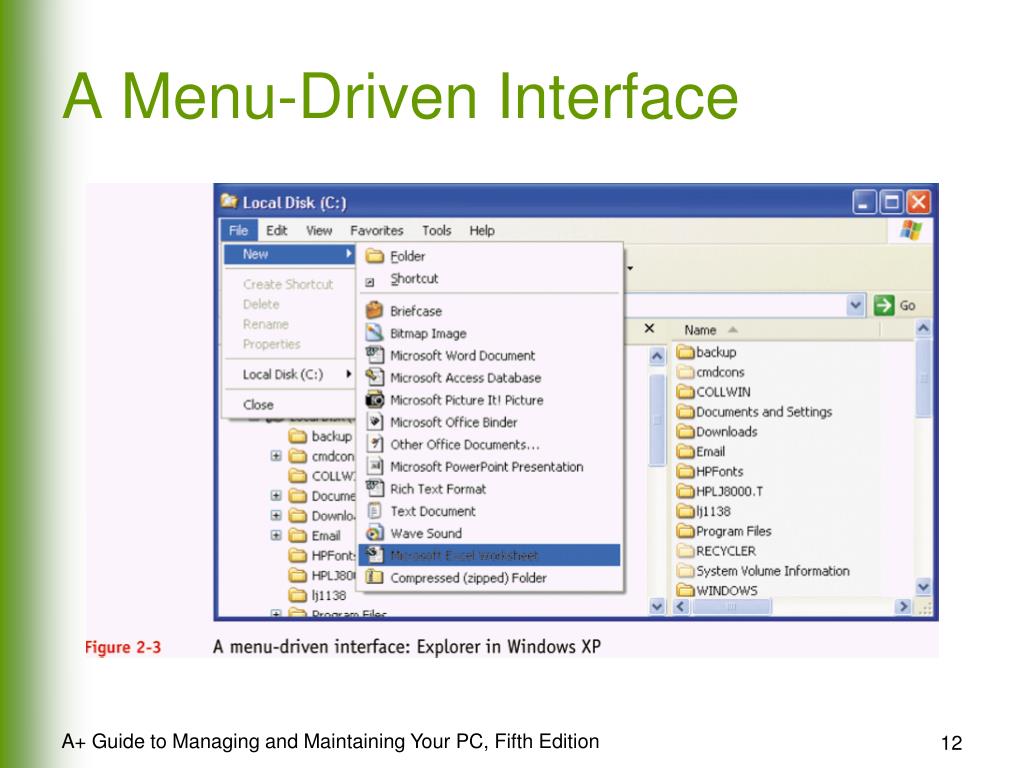This screenshot has width=1024, height=768.
Task: Open the address bar dropdown arrow
Action: 855,305
